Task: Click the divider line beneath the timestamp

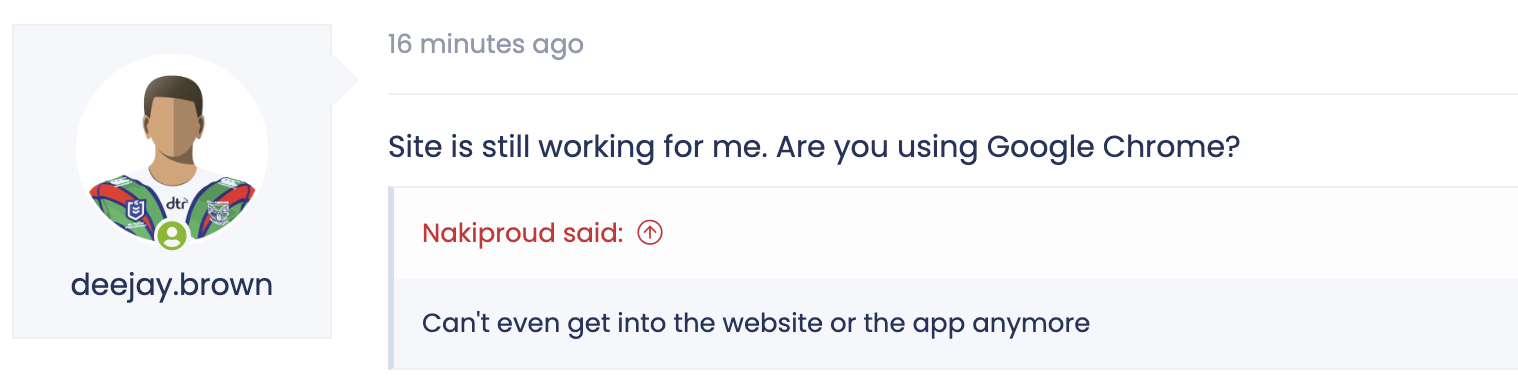Action: 953,94
